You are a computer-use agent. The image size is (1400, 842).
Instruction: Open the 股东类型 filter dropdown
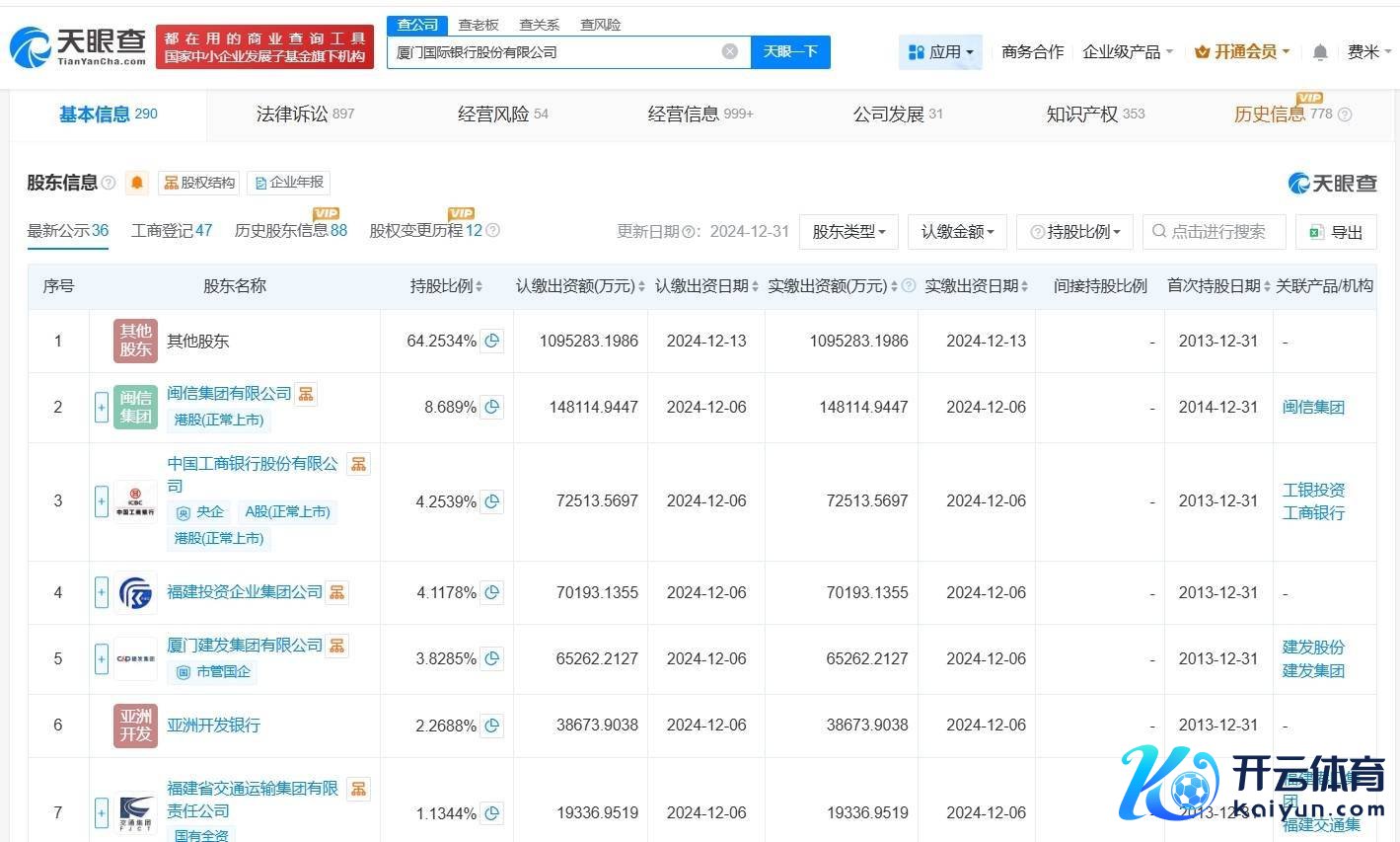pos(847,232)
